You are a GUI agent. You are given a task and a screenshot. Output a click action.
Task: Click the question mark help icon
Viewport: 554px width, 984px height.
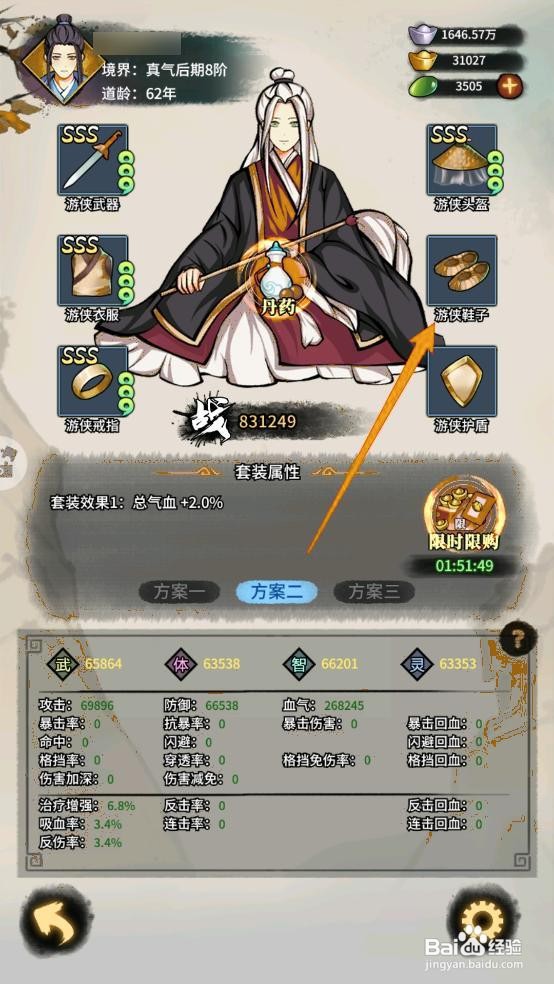[x=518, y=641]
